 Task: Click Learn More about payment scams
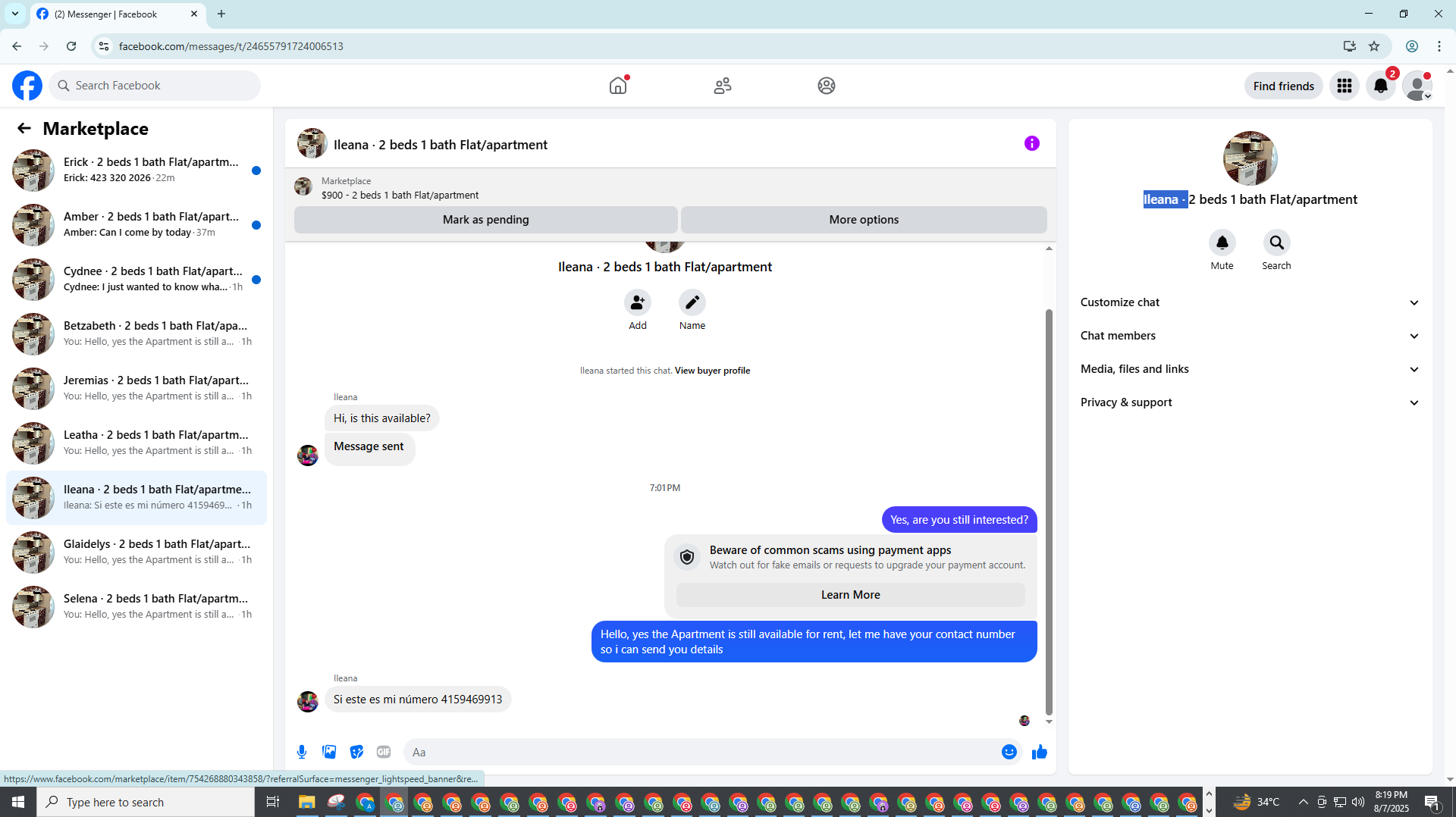[851, 595]
